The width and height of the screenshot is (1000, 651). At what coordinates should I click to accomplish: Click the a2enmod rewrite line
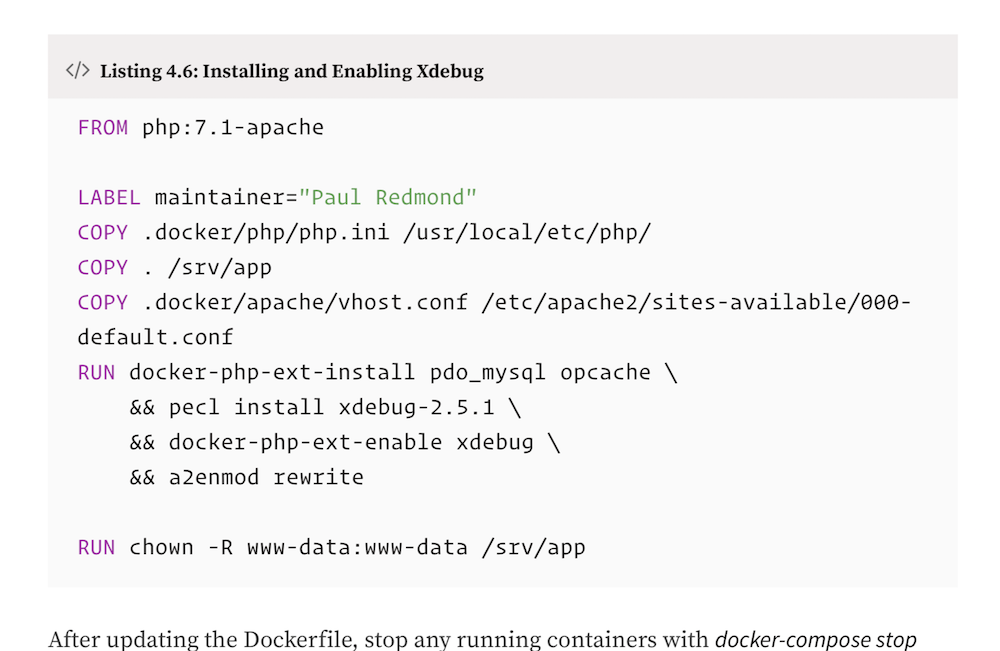tap(266, 477)
